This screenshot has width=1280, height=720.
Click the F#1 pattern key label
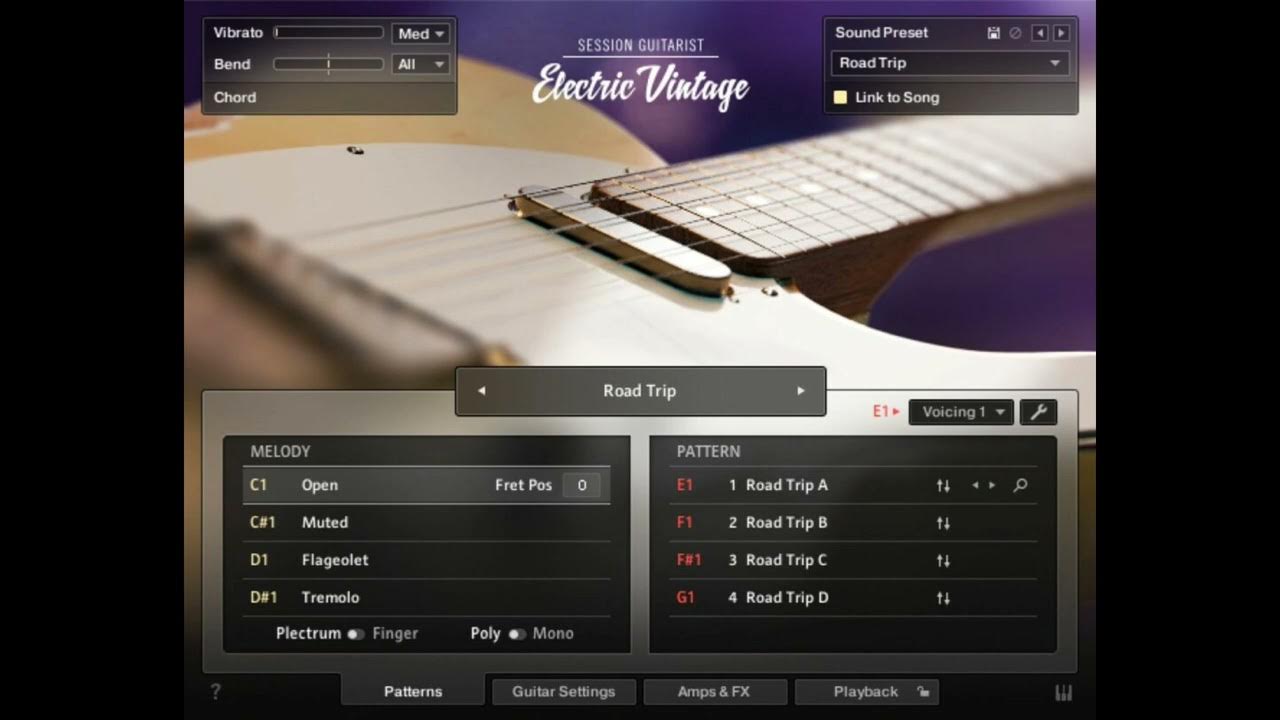[x=689, y=560]
